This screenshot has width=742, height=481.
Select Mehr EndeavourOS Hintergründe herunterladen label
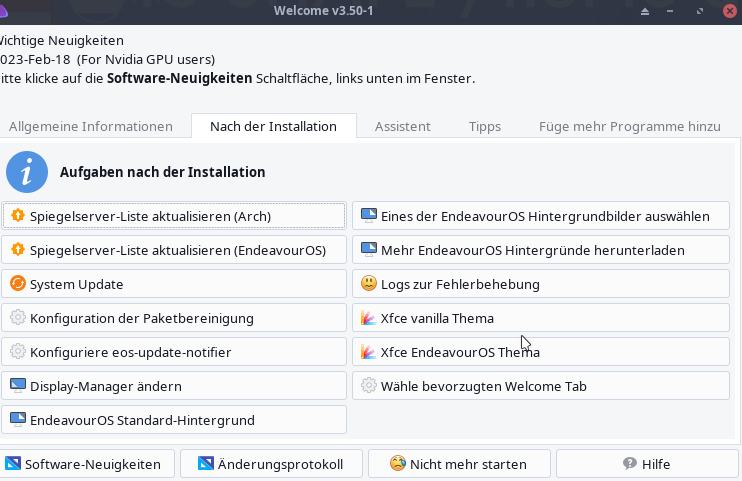pyautogui.click(x=533, y=250)
